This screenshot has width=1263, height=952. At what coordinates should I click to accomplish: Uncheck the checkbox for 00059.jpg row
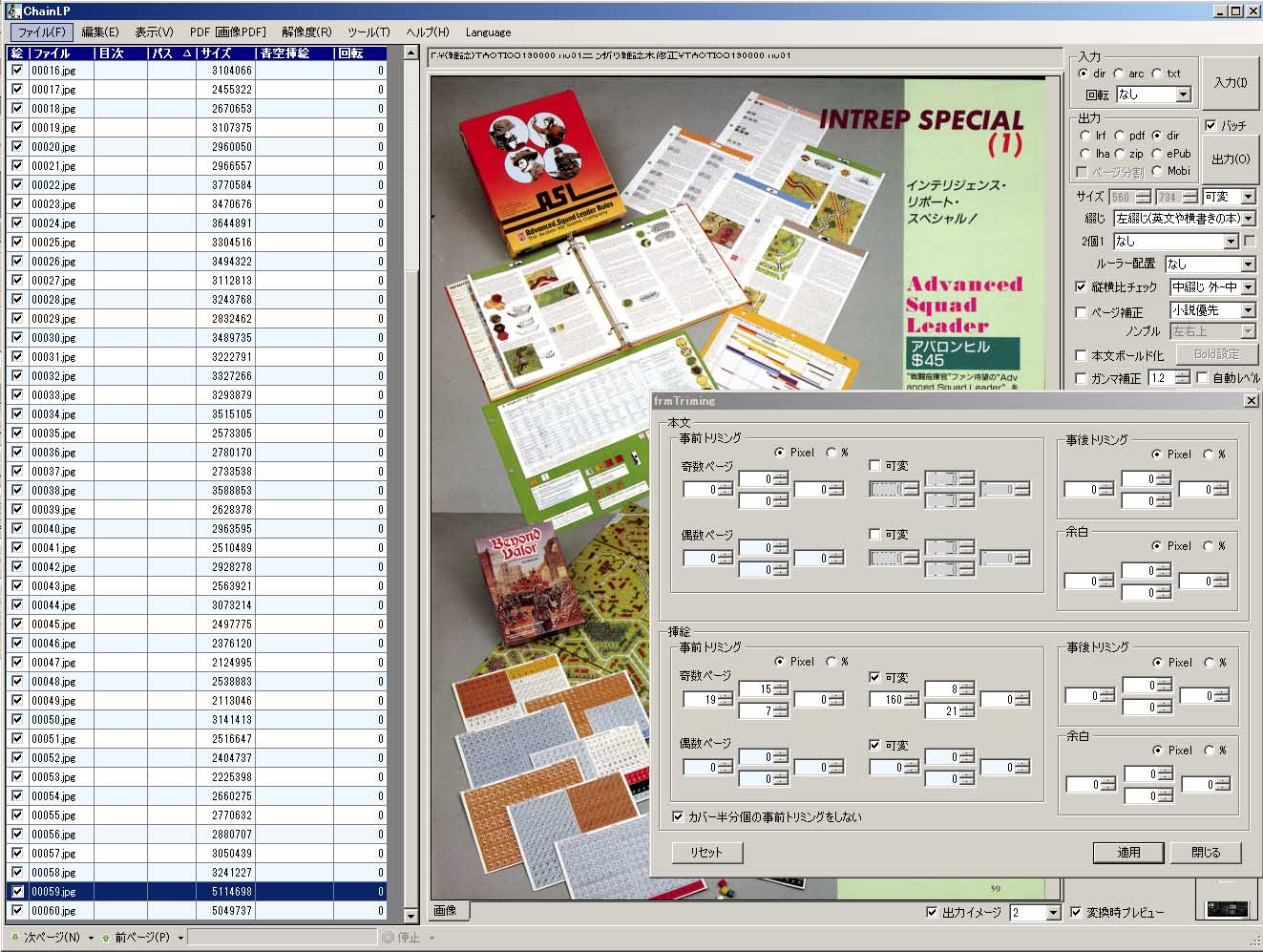coord(17,891)
